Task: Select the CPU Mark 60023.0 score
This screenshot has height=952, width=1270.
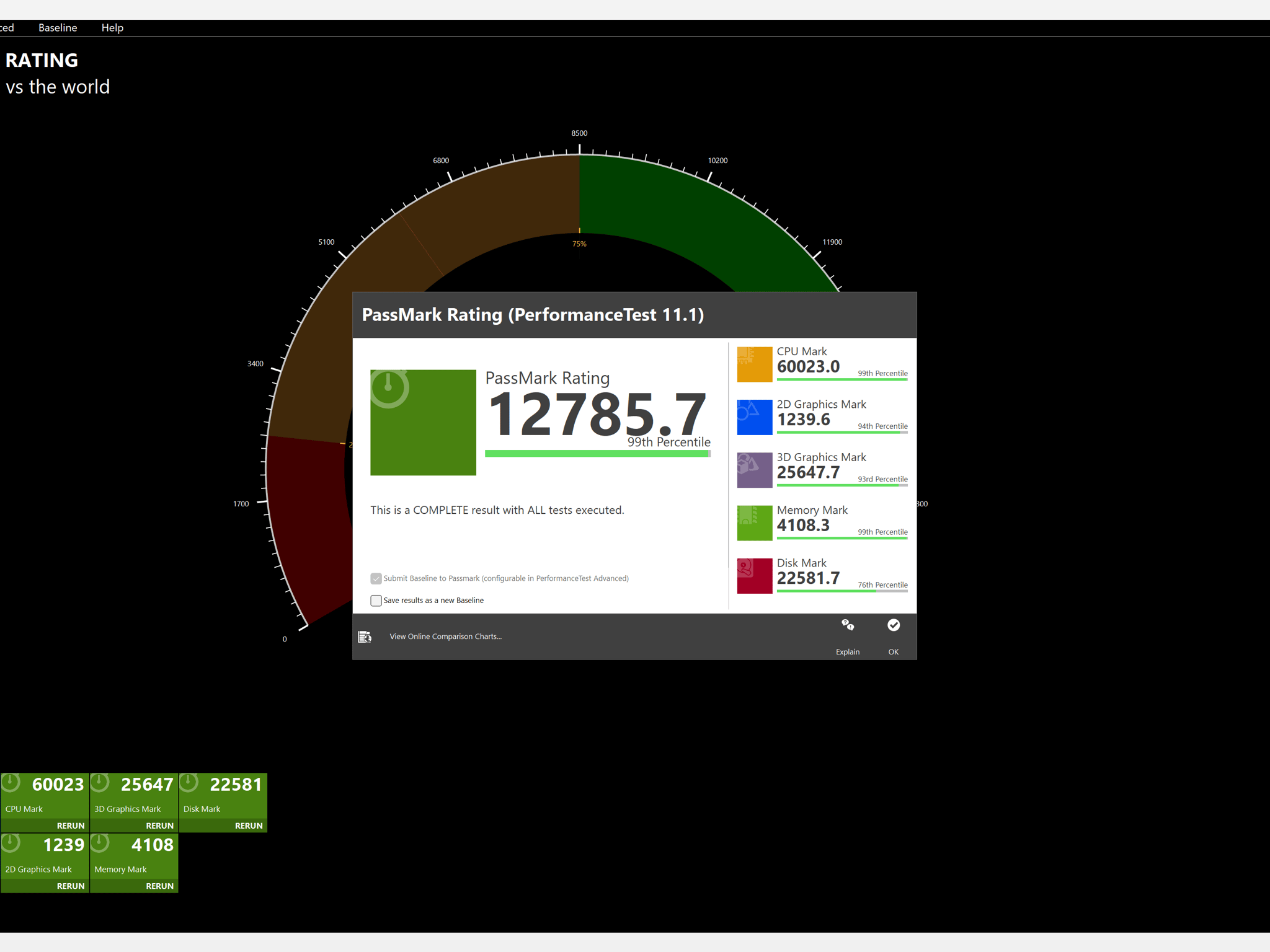Action: click(x=808, y=366)
